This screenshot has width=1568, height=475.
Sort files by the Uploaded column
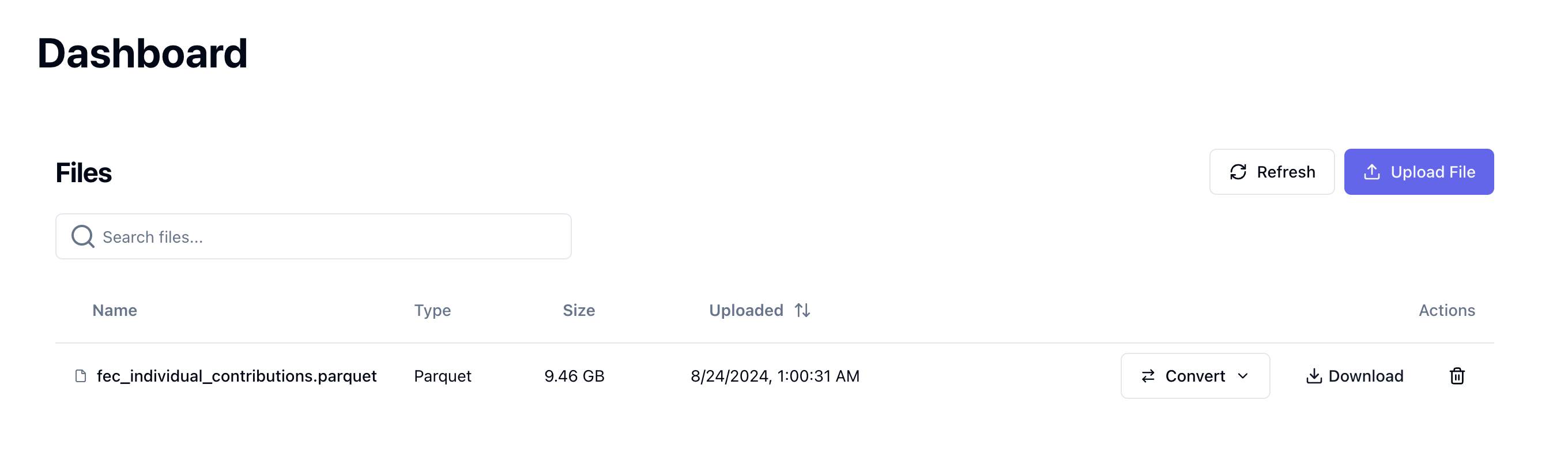click(747, 311)
